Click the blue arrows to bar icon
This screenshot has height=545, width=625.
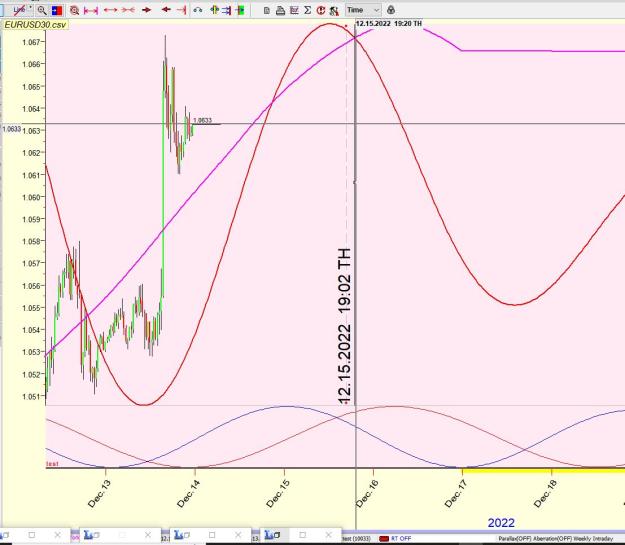pyautogui.click(x=227, y=10)
